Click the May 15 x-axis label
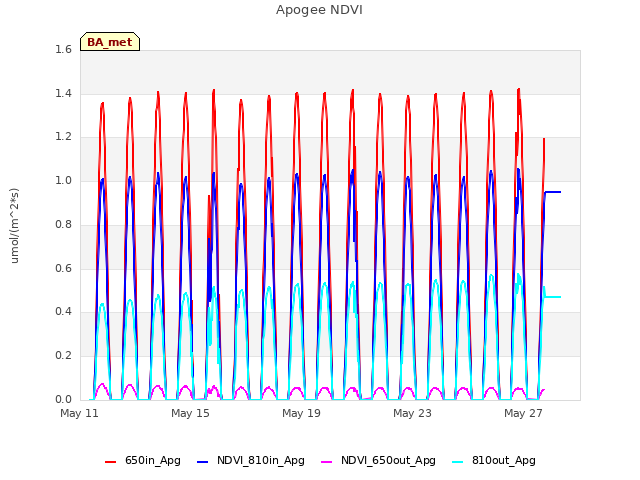The height and width of the screenshot is (480, 640). click(190, 413)
